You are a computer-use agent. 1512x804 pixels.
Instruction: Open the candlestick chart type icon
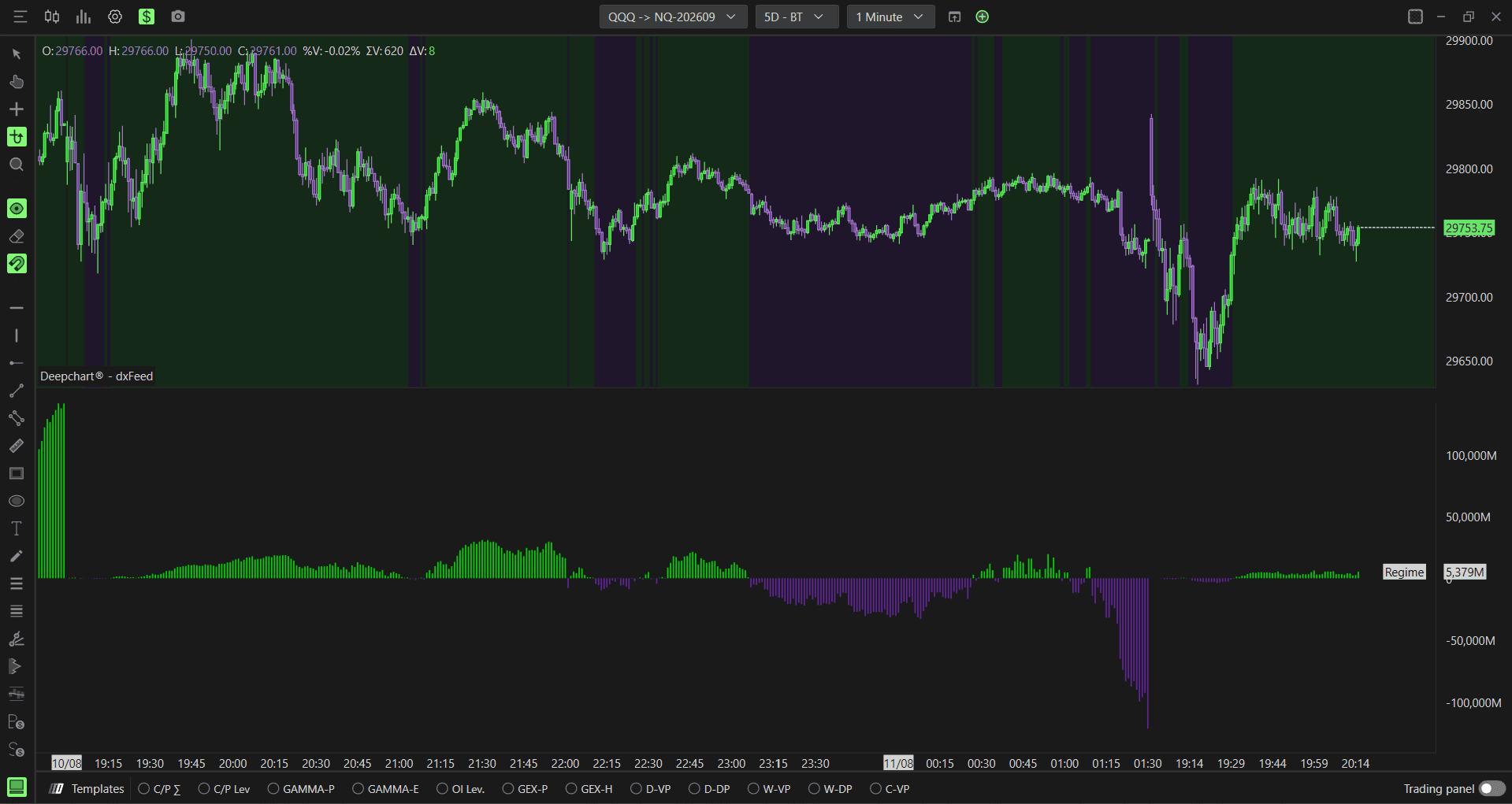tap(52, 17)
